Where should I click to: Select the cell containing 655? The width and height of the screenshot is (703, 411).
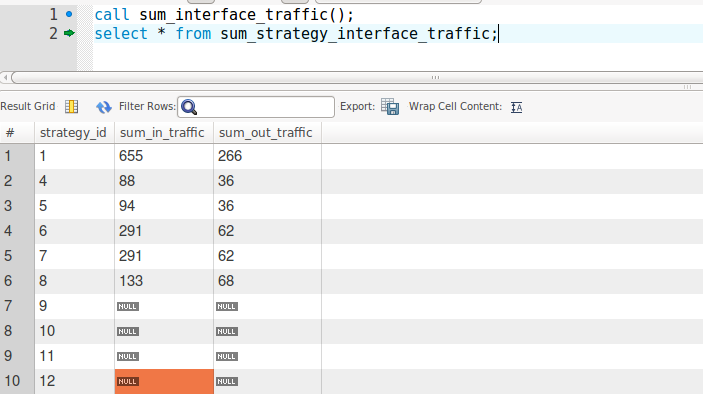(164, 156)
